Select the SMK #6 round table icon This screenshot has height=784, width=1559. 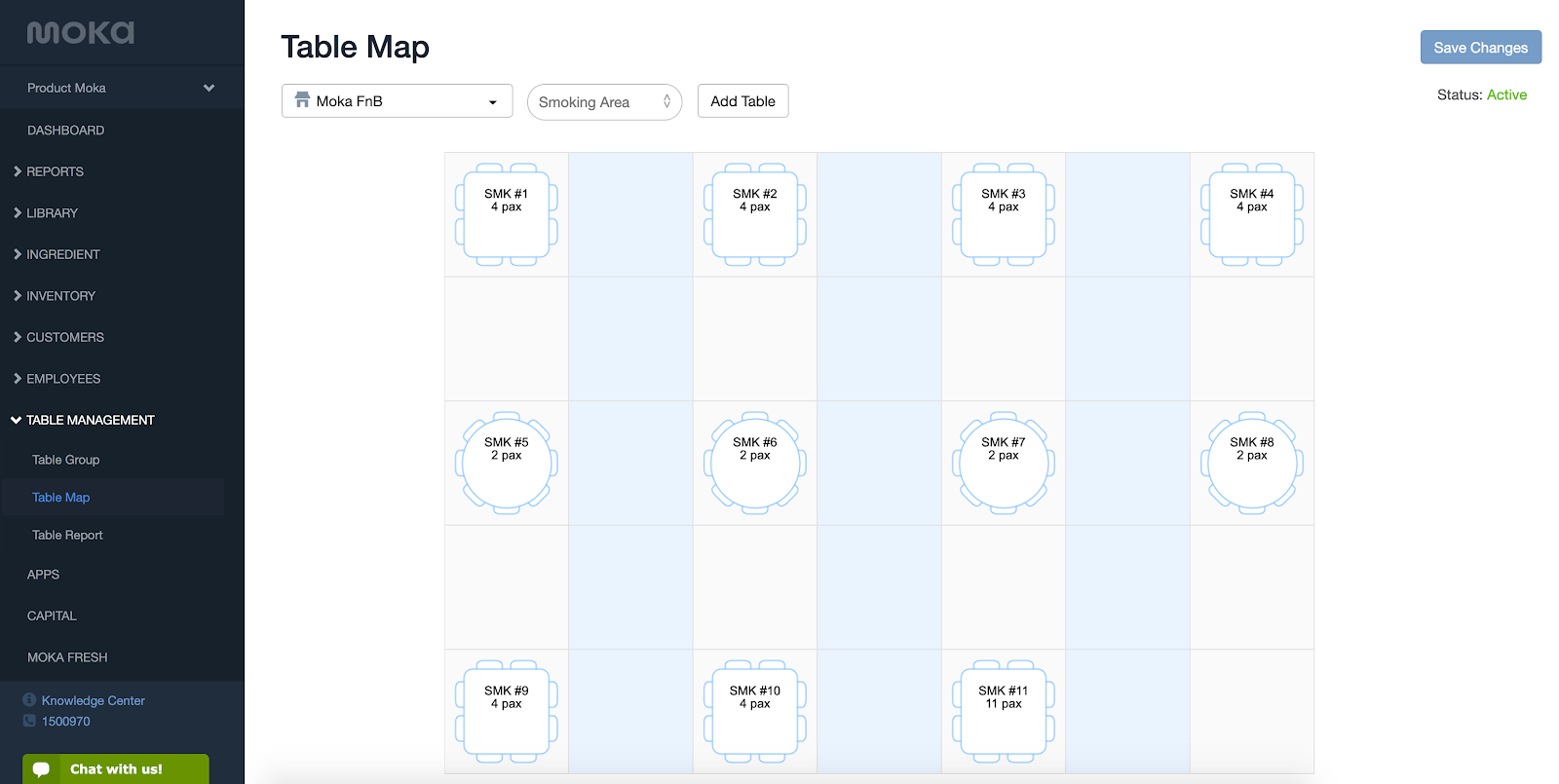click(755, 463)
